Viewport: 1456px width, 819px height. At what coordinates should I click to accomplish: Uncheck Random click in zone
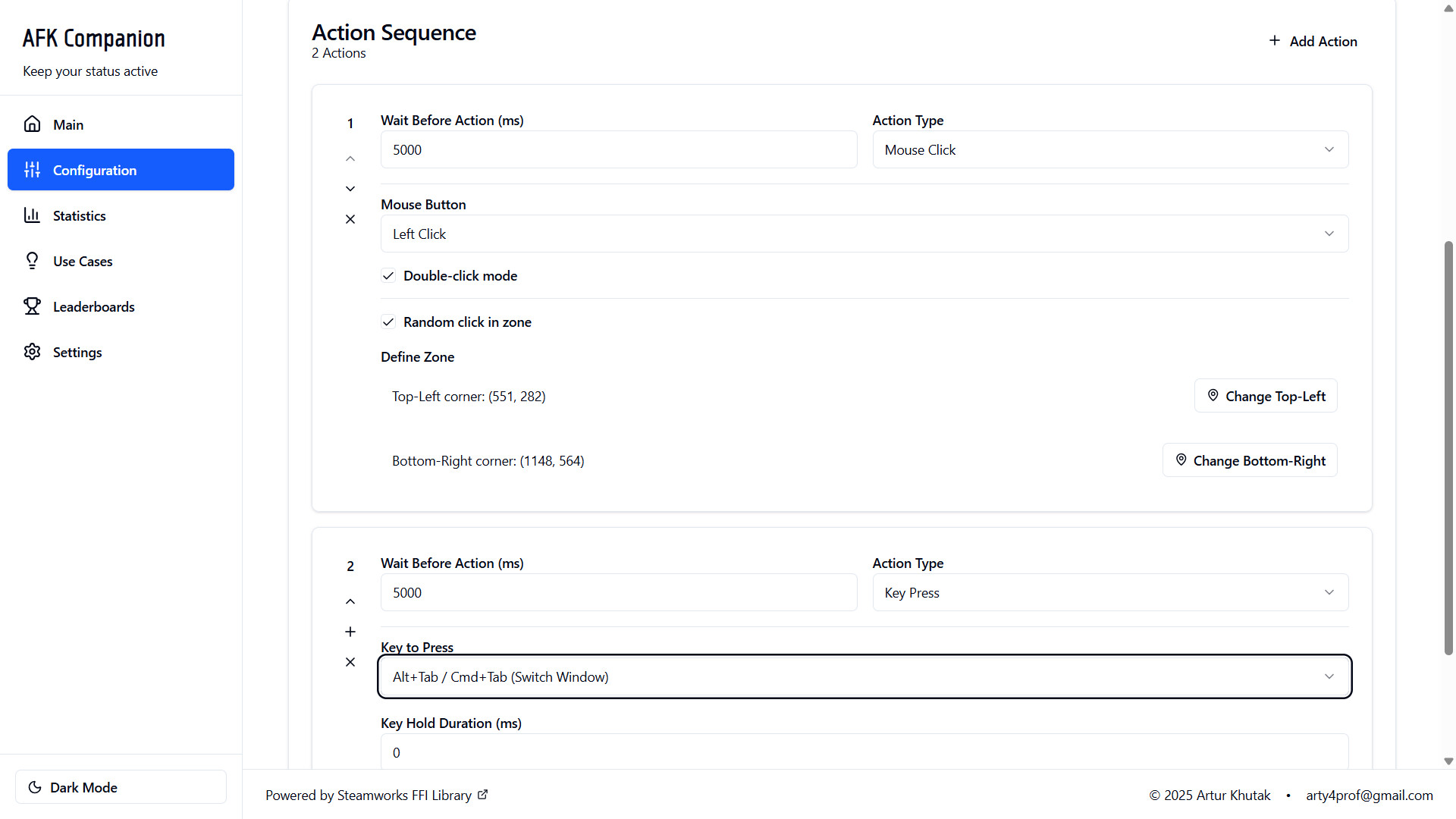click(388, 322)
